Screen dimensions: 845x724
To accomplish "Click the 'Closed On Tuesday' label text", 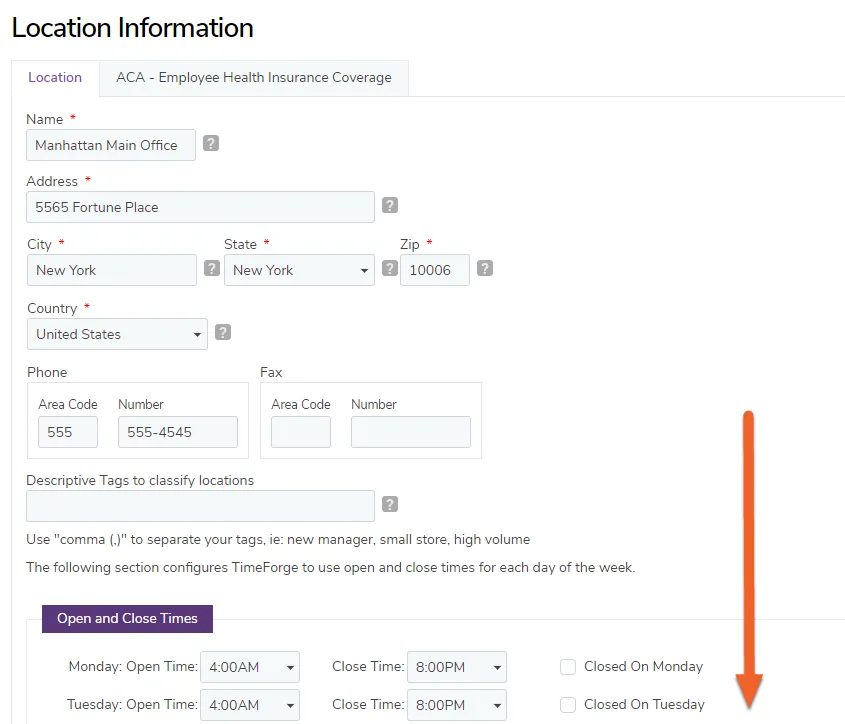I will [645, 705].
